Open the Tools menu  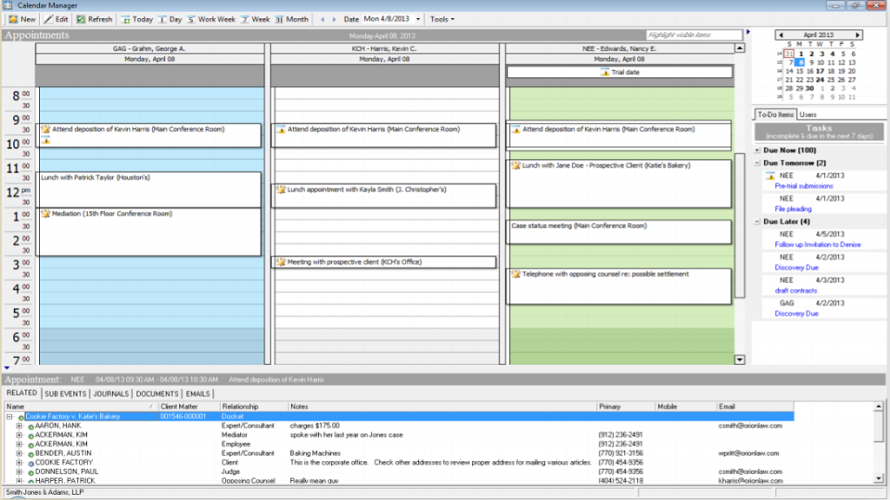click(x=442, y=19)
